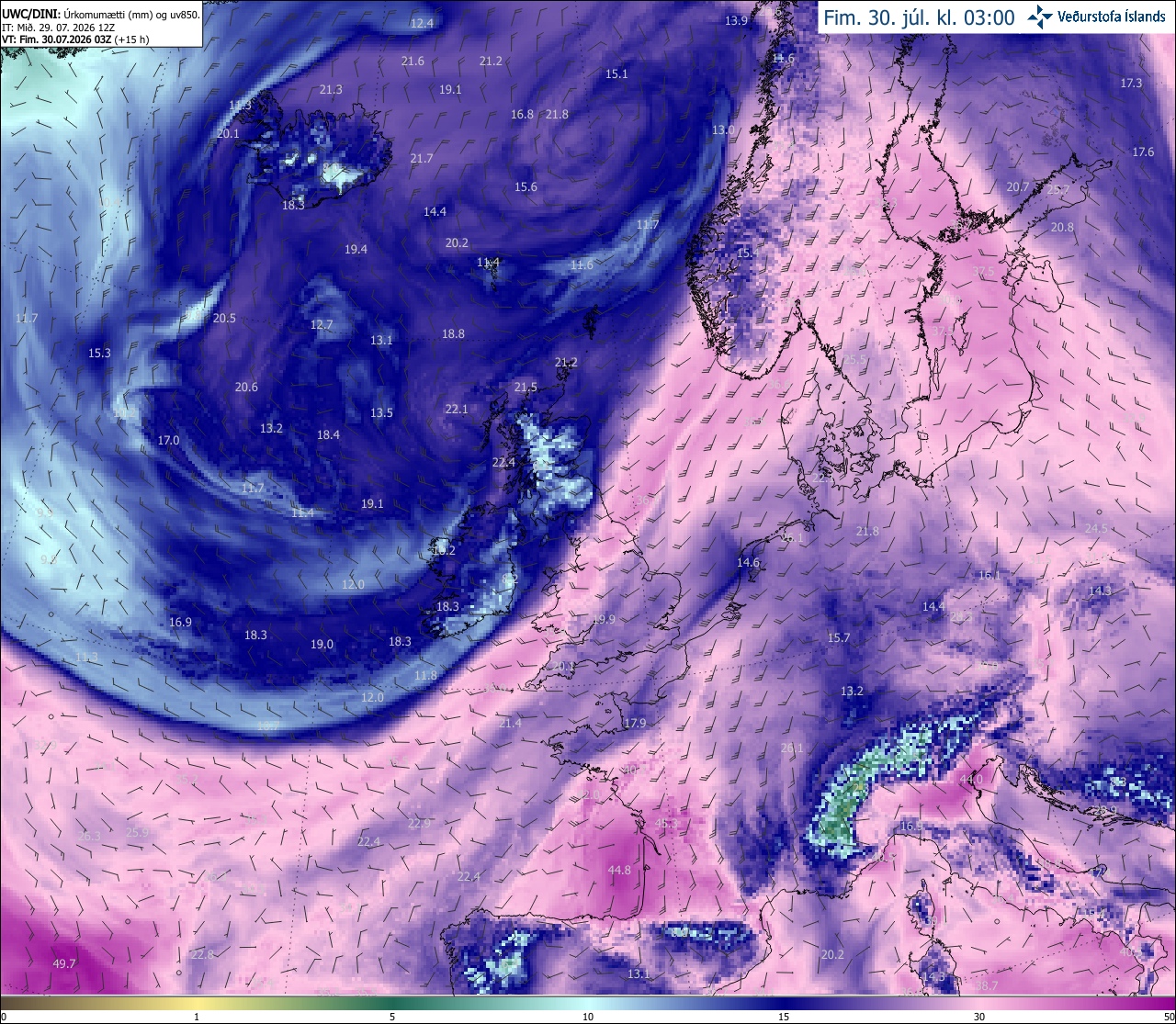1176x1024 pixels.
Task: Open the Veðurstofa Íslands text link
Action: [x=1112, y=17]
